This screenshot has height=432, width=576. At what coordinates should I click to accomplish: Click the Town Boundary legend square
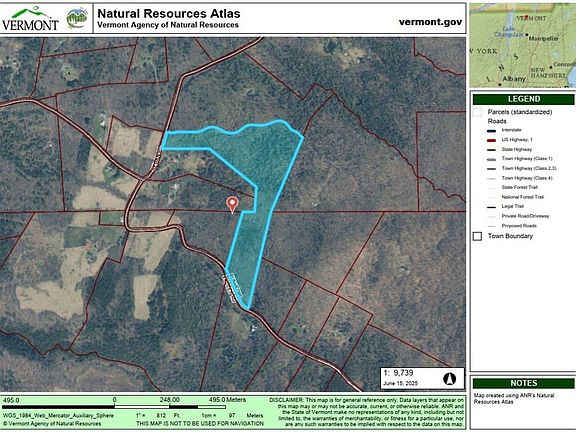tap(477, 236)
